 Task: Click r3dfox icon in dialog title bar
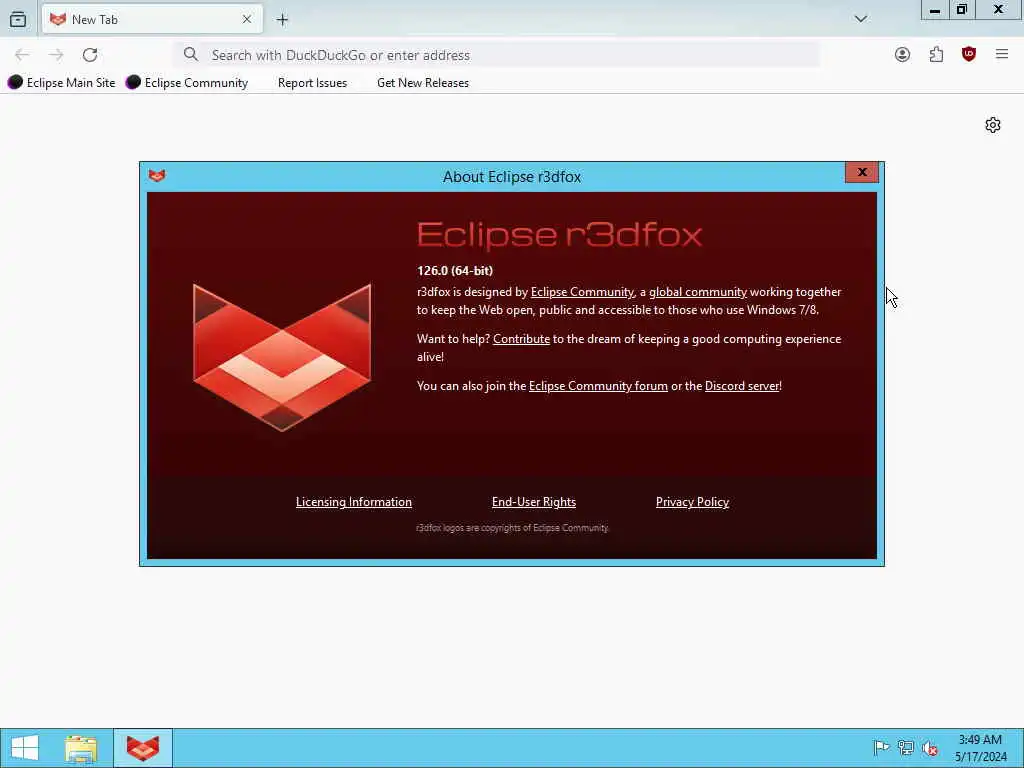coord(157,176)
